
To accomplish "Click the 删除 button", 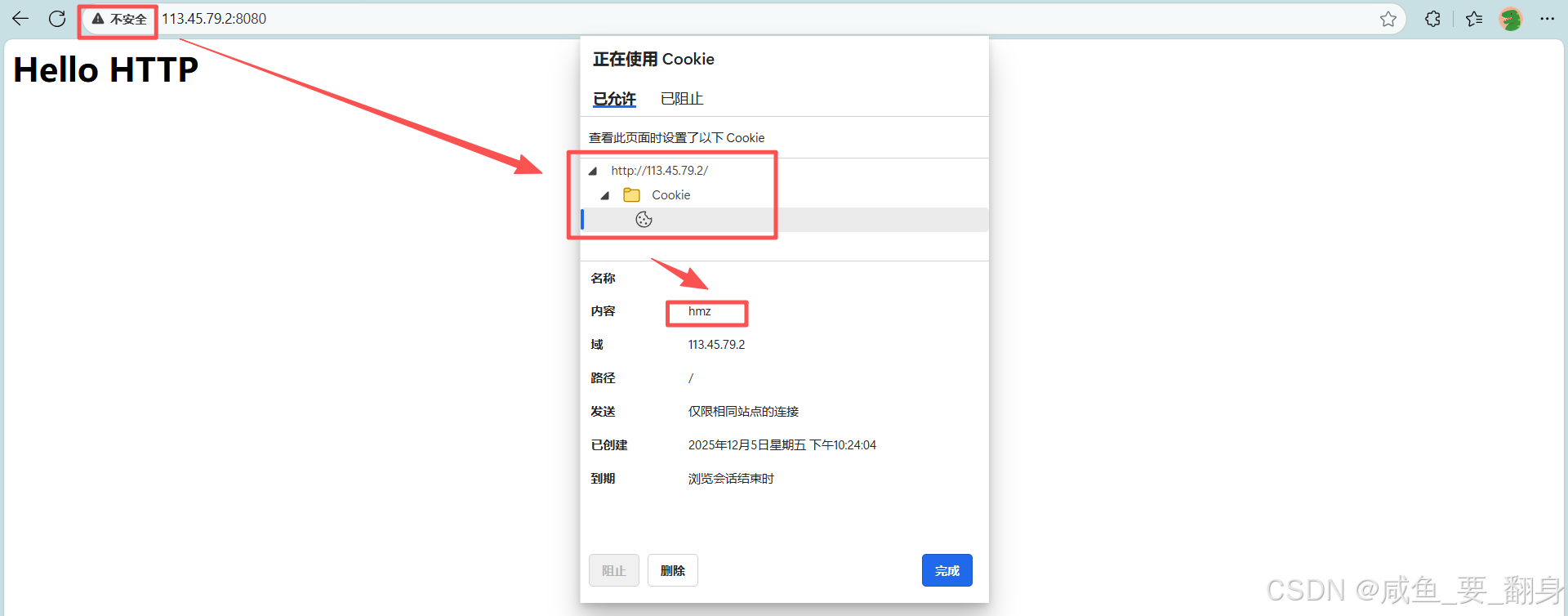I will click(673, 570).
